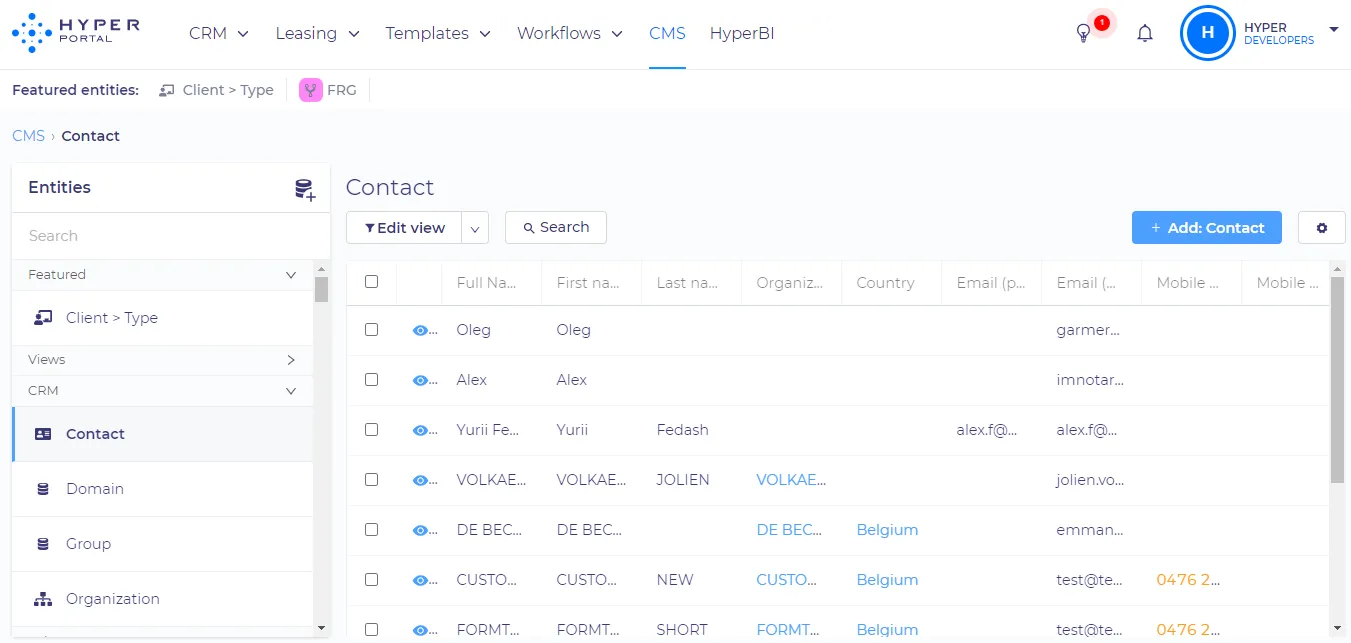Click the Hyper Portal logo
1351x643 pixels.
[75, 33]
